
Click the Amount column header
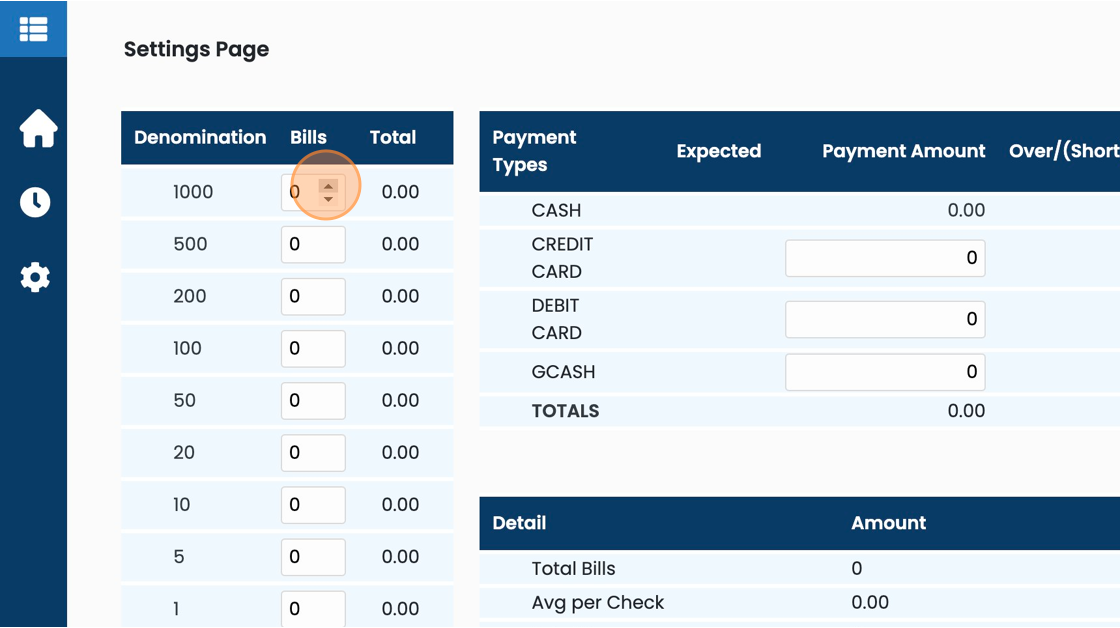coord(889,523)
